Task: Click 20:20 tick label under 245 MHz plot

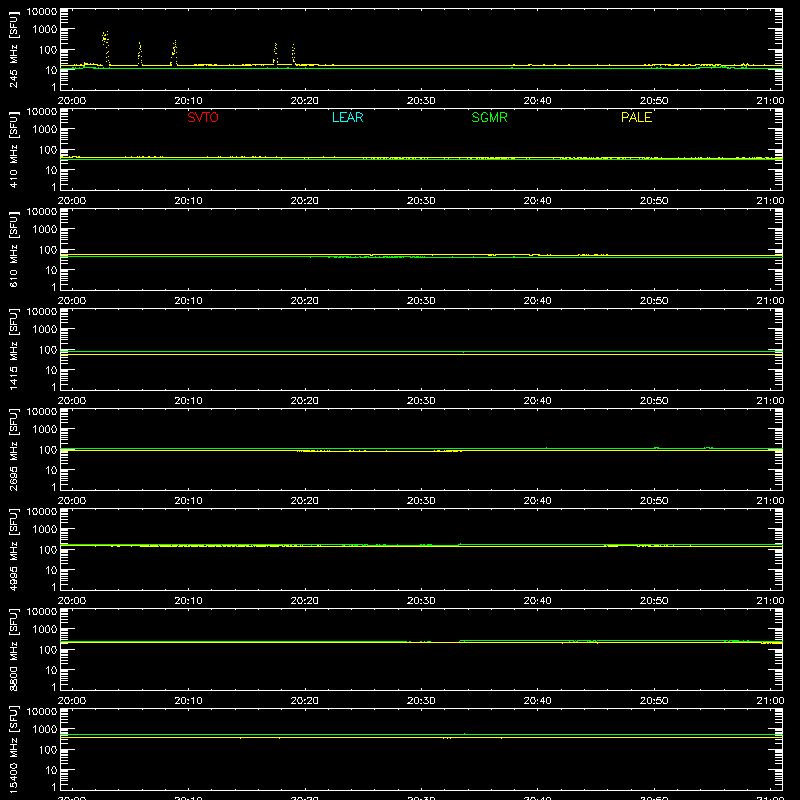Action: (x=305, y=101)
